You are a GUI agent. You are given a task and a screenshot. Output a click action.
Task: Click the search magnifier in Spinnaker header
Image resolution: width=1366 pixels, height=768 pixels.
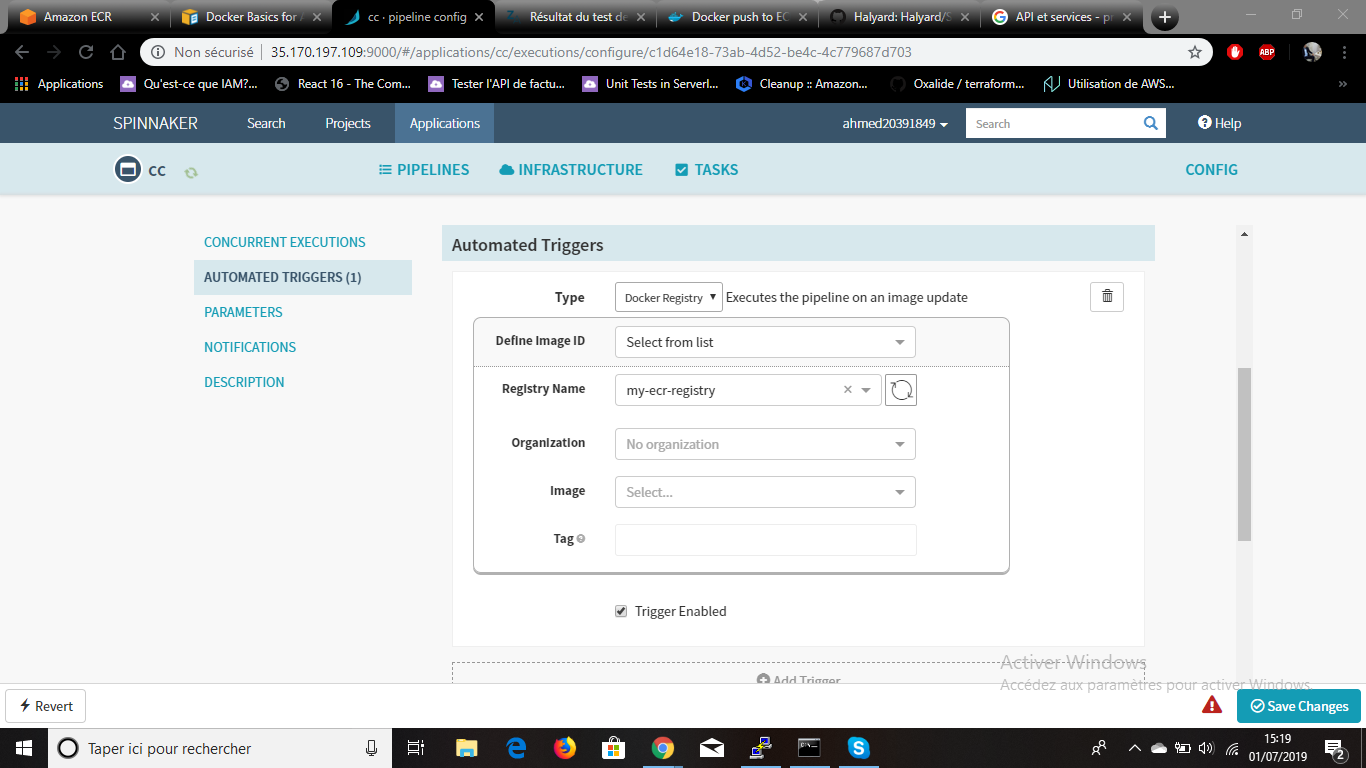(x=1151, y=123)
